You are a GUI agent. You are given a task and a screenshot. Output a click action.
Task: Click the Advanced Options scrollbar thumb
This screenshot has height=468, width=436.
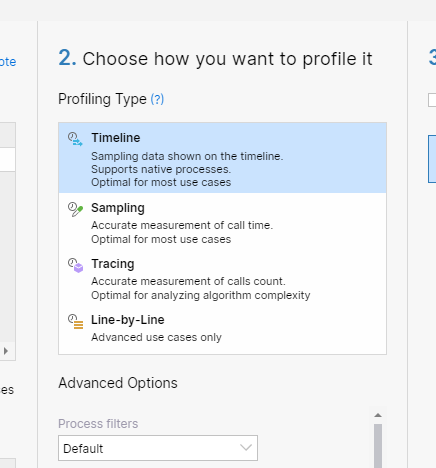point(378,446)
